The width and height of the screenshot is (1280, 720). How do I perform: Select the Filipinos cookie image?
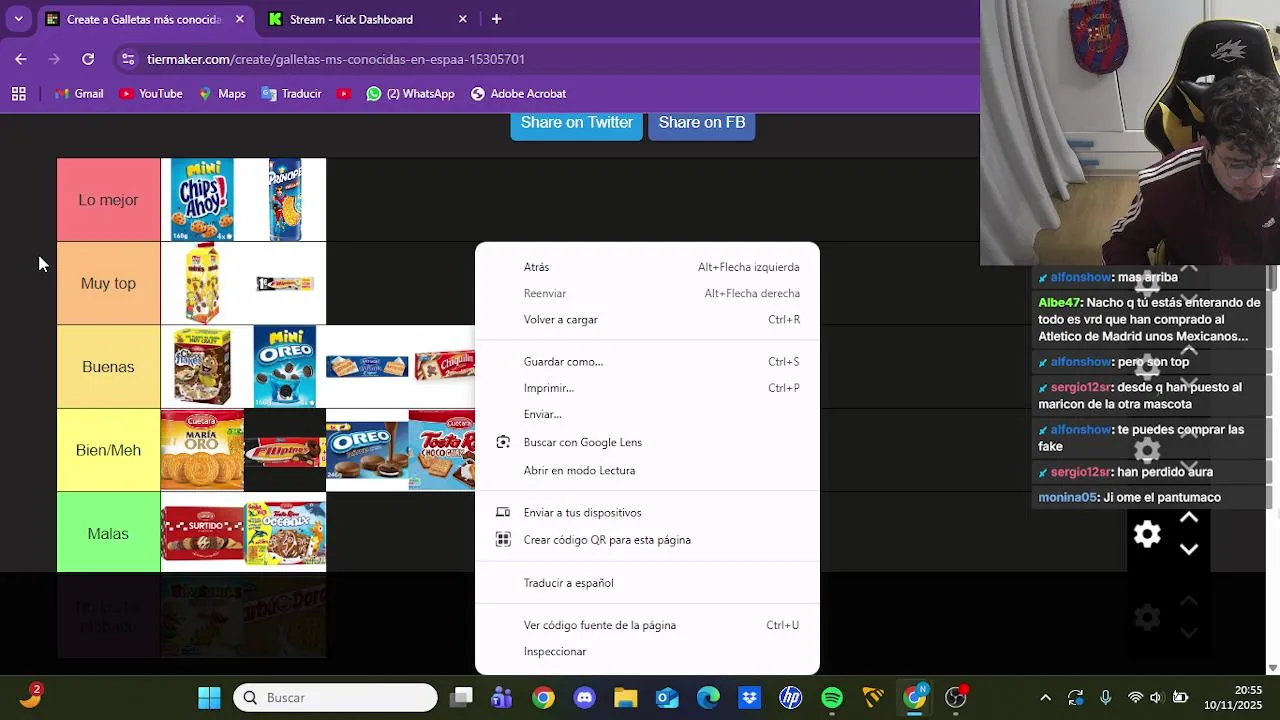tap(285, 450)
